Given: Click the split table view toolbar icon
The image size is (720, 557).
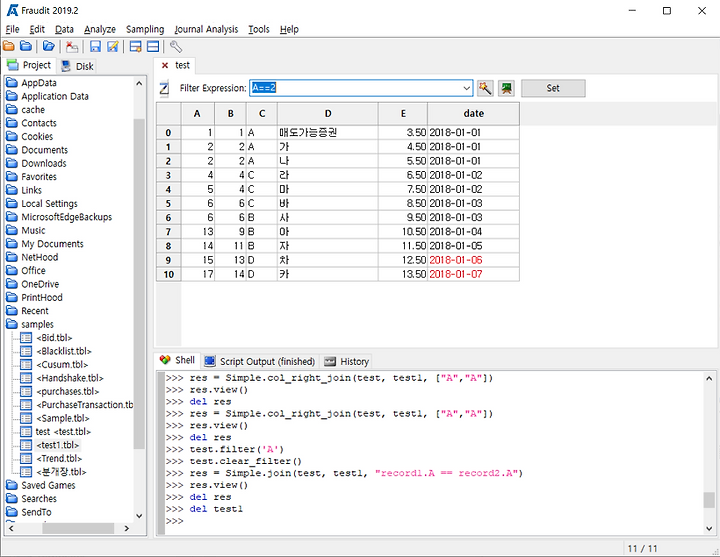Looking at the screenshot, I should coord(153,46).
